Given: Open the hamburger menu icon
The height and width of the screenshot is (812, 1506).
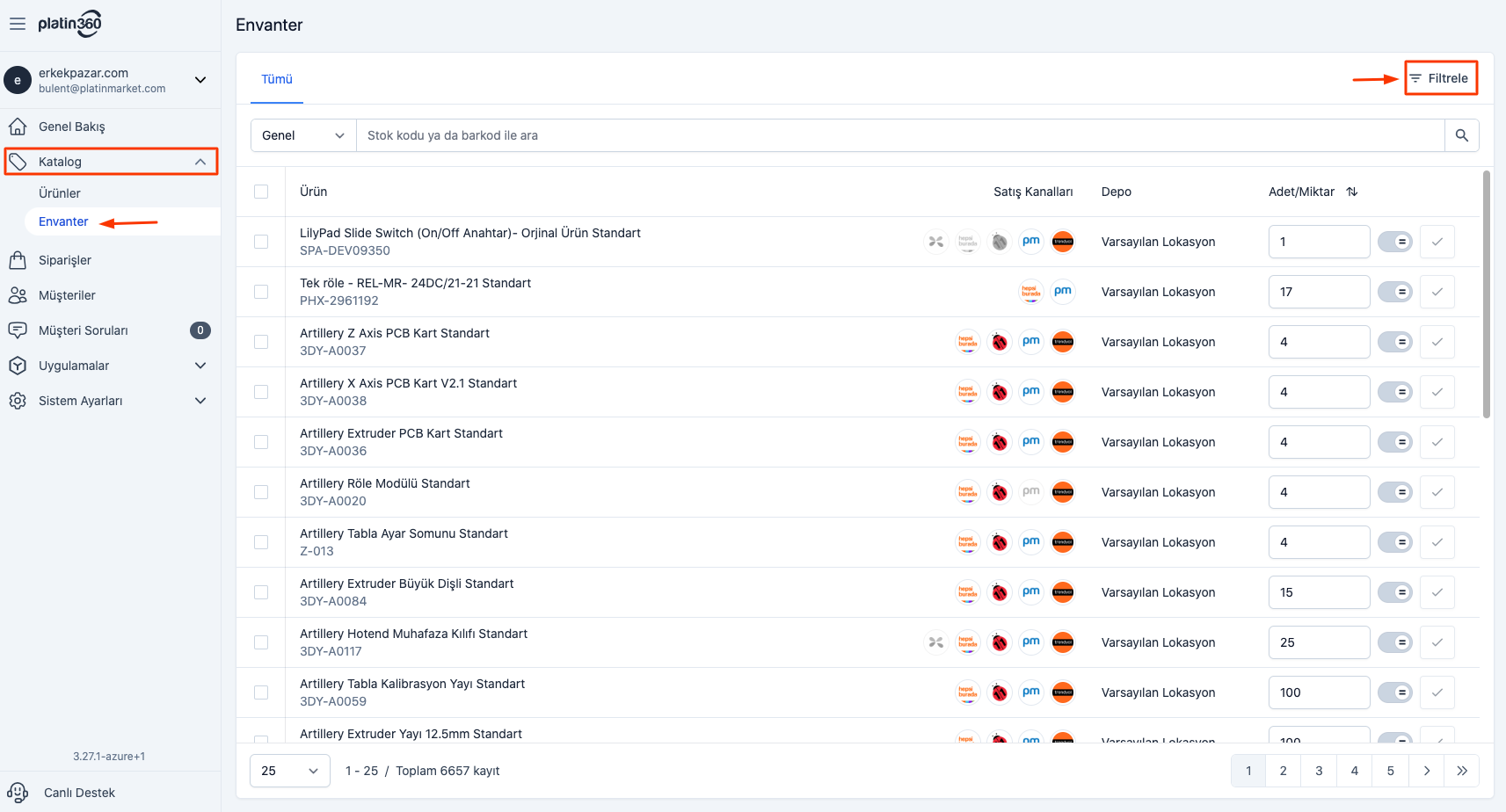Looking at the screenshot, I should [x=18, y=24].
